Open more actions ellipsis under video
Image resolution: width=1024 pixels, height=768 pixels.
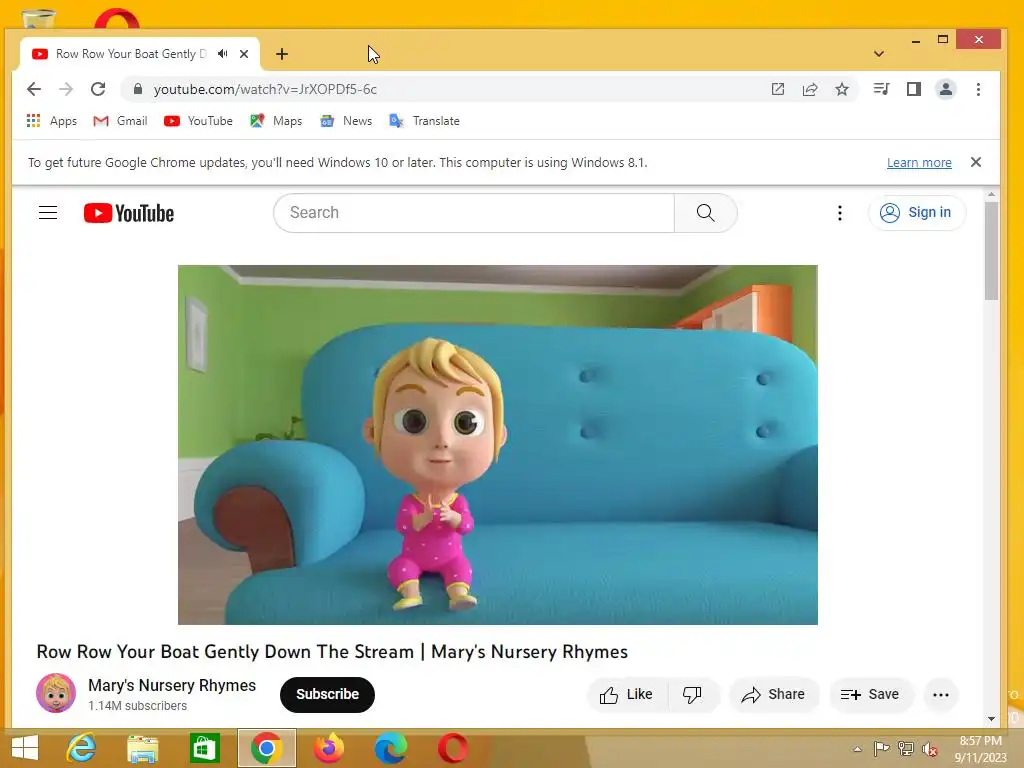[x=941, y=695]
